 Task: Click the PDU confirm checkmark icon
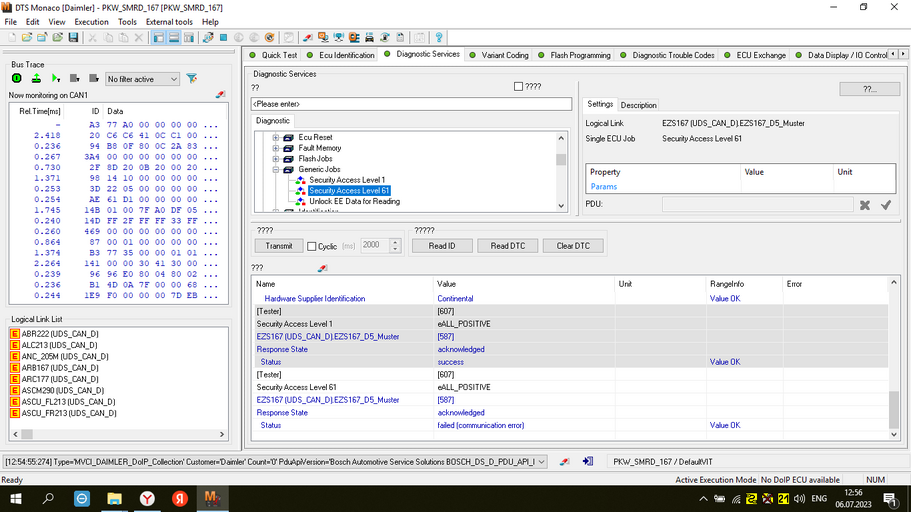pos(885,205)
